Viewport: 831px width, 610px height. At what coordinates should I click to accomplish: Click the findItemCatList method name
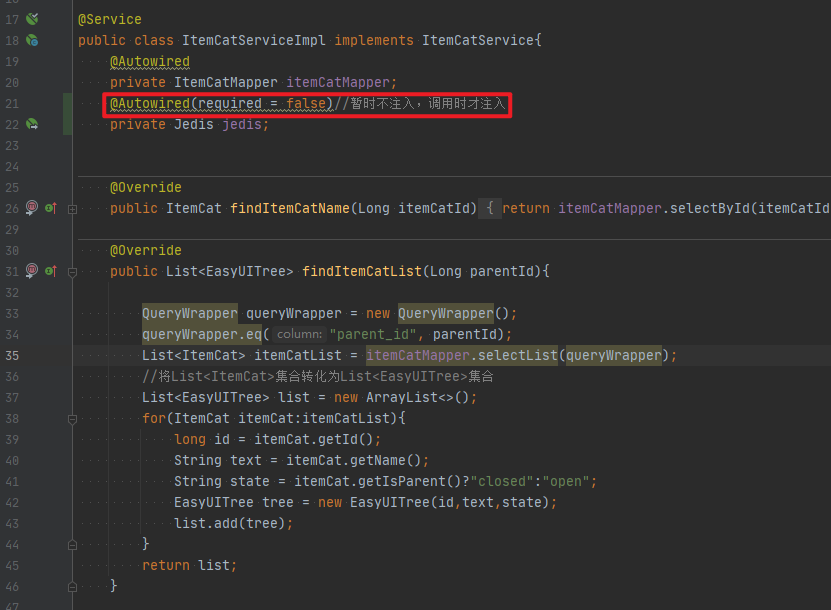tap(361, 271)
